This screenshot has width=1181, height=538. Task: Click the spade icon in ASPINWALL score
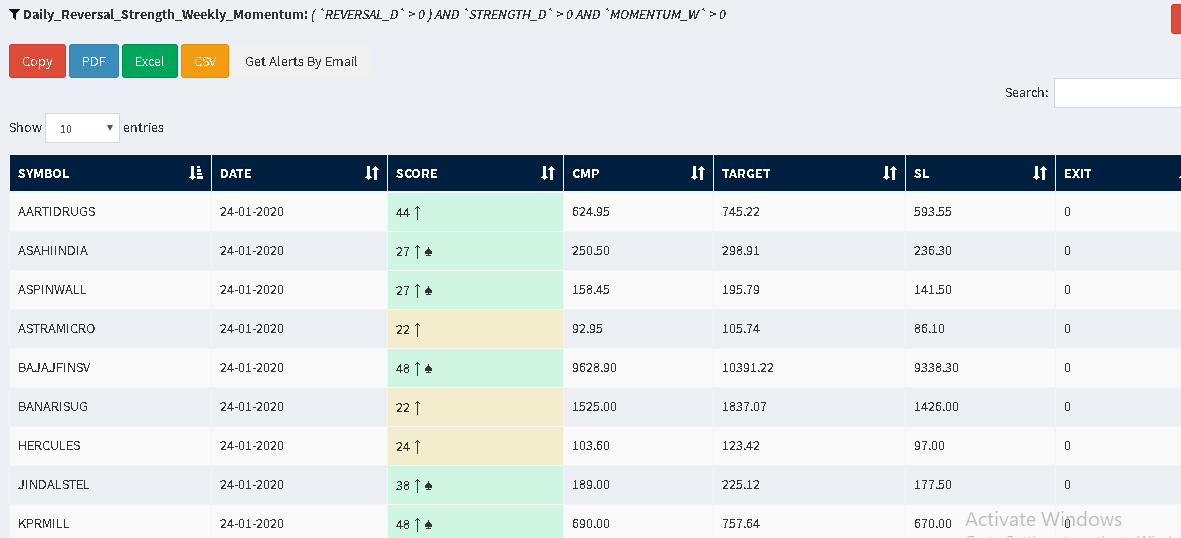[429, 291]
